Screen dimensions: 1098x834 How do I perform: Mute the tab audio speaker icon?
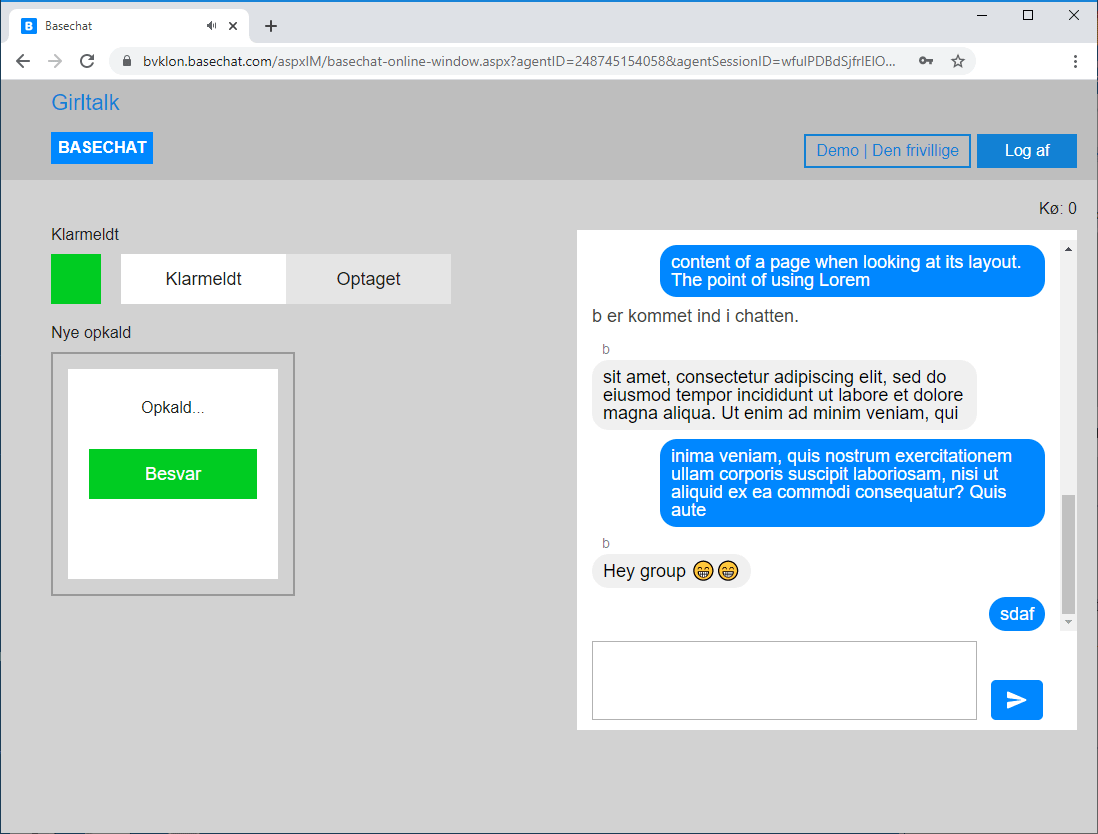tap(212, 26)
